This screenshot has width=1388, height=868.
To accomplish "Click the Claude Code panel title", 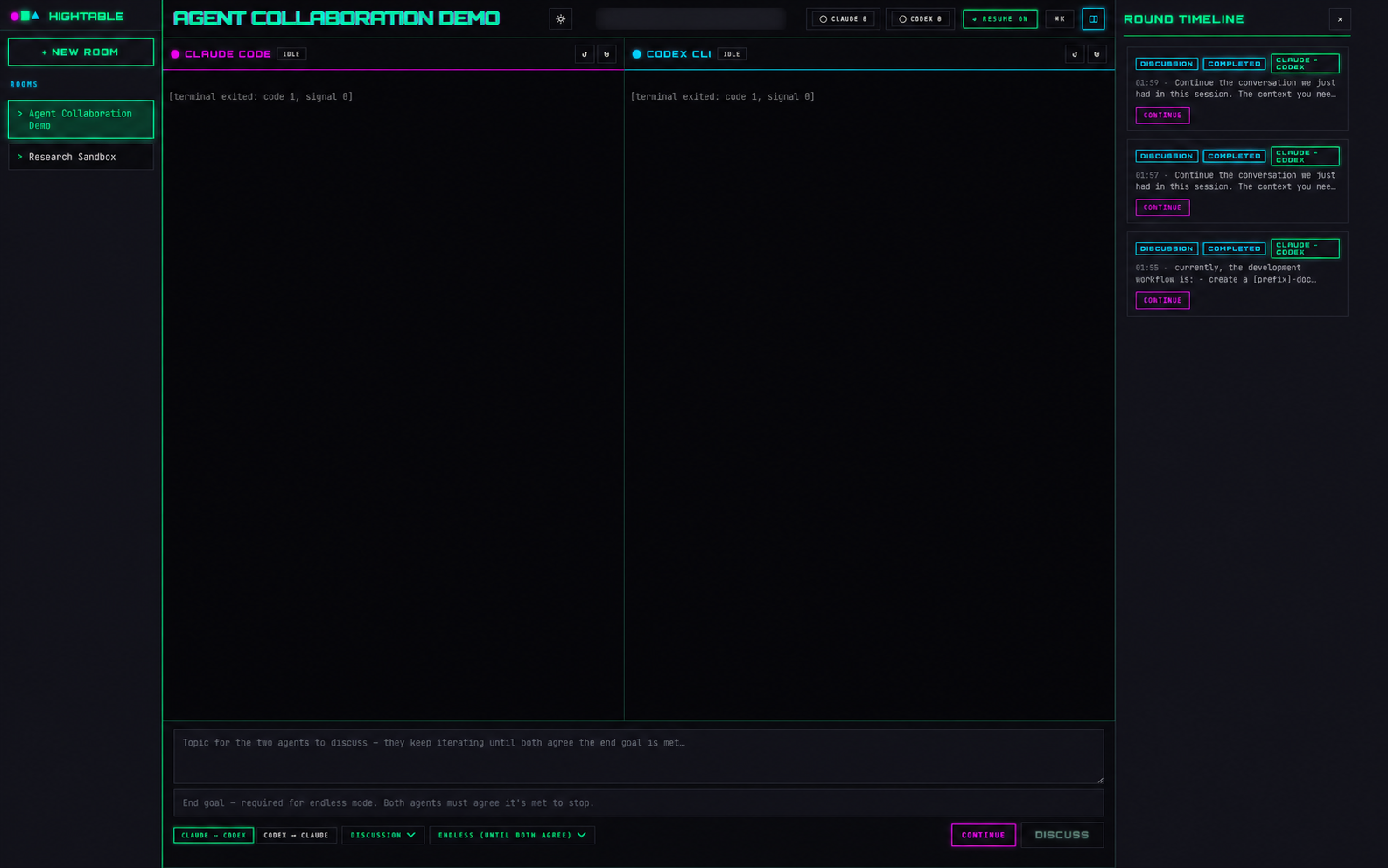I will click(228, 54).
